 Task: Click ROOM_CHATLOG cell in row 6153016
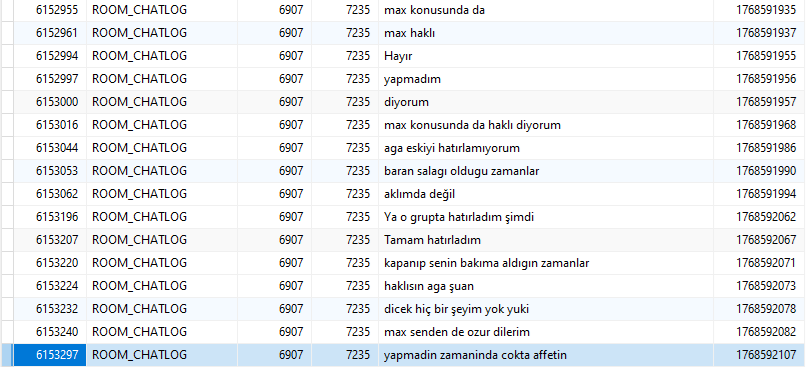(162, 125)
